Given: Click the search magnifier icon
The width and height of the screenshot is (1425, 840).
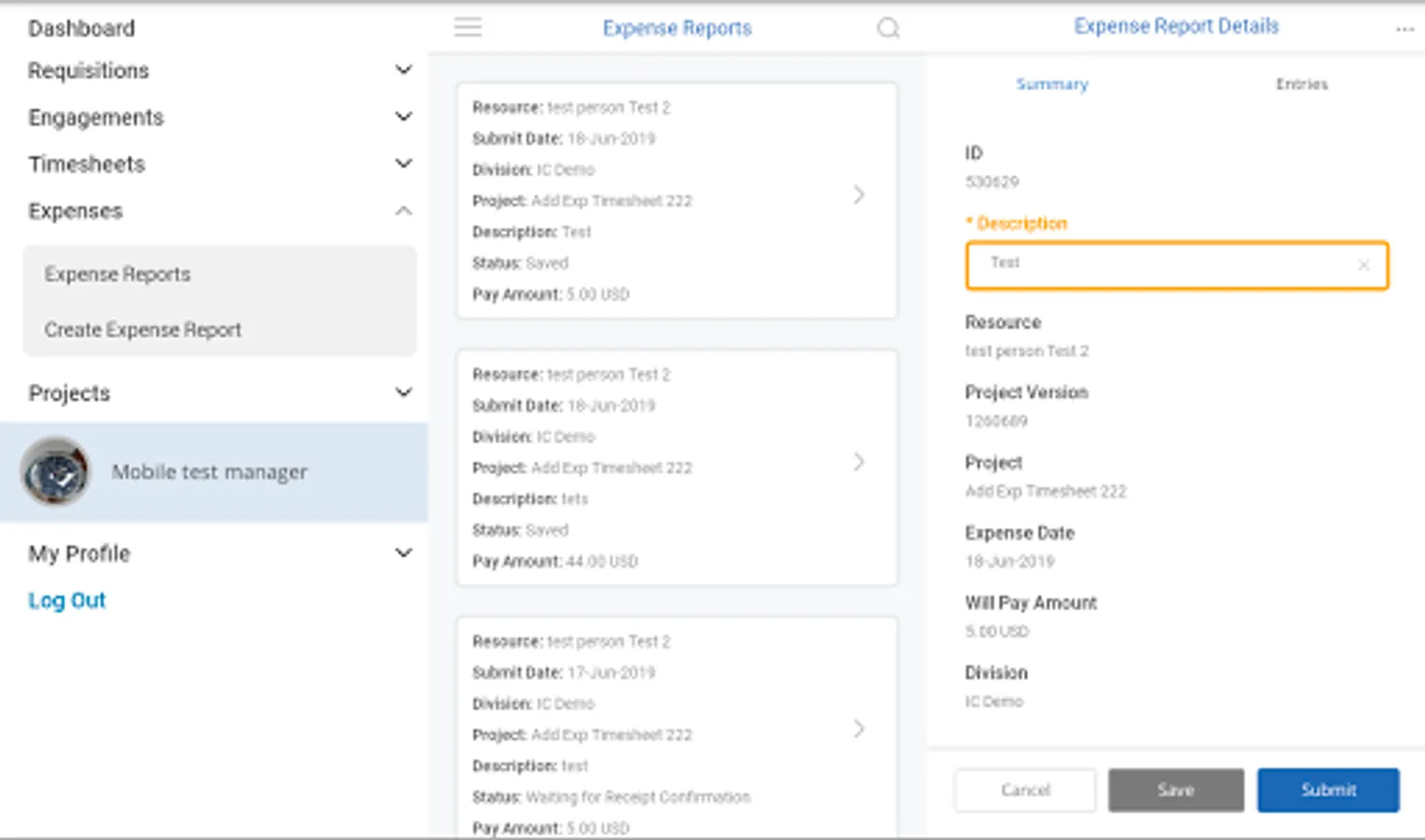Looking at the screenshot, I should pyautogui.click(x=888, y=28).
